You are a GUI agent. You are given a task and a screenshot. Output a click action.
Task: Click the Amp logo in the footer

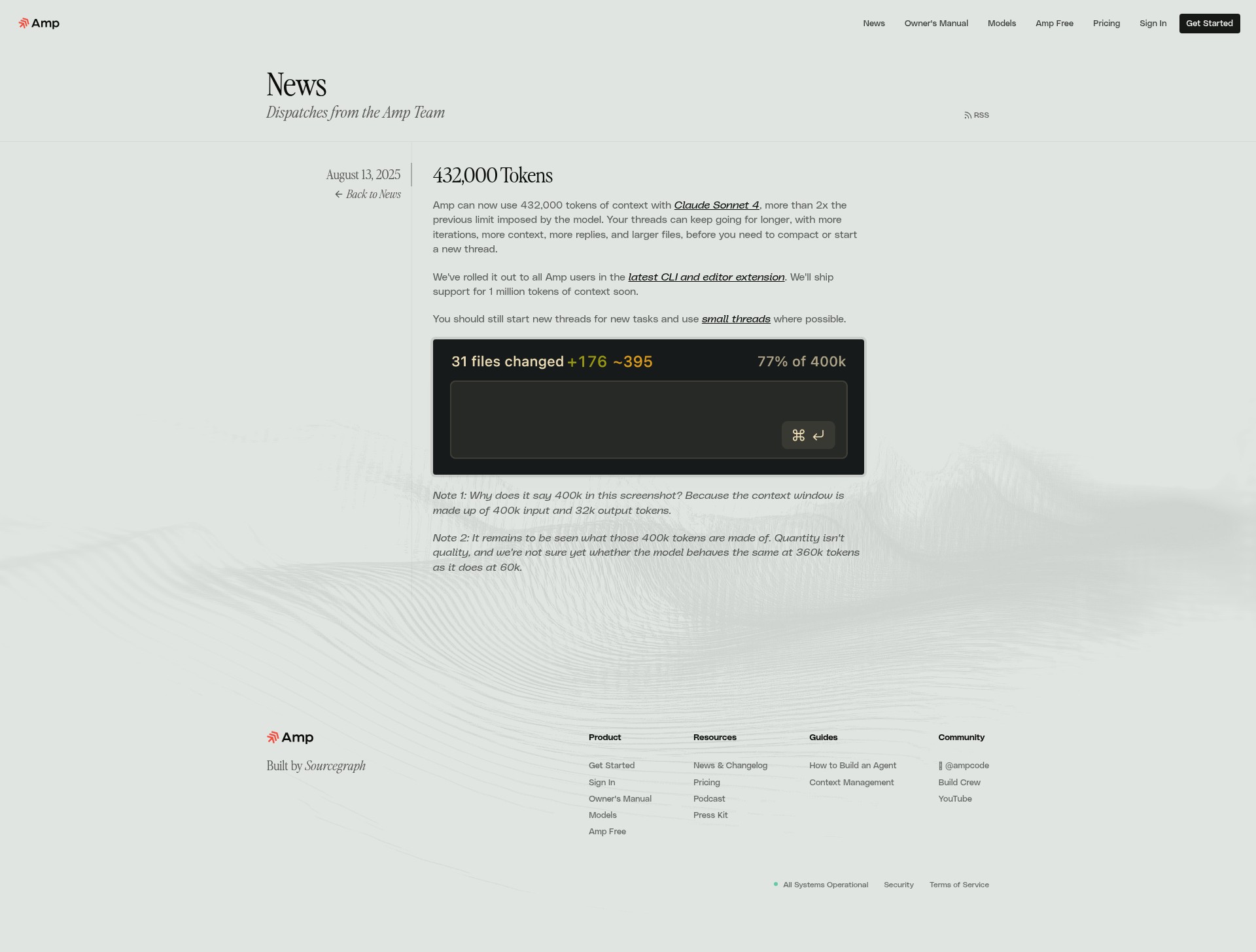click(290, 738)
